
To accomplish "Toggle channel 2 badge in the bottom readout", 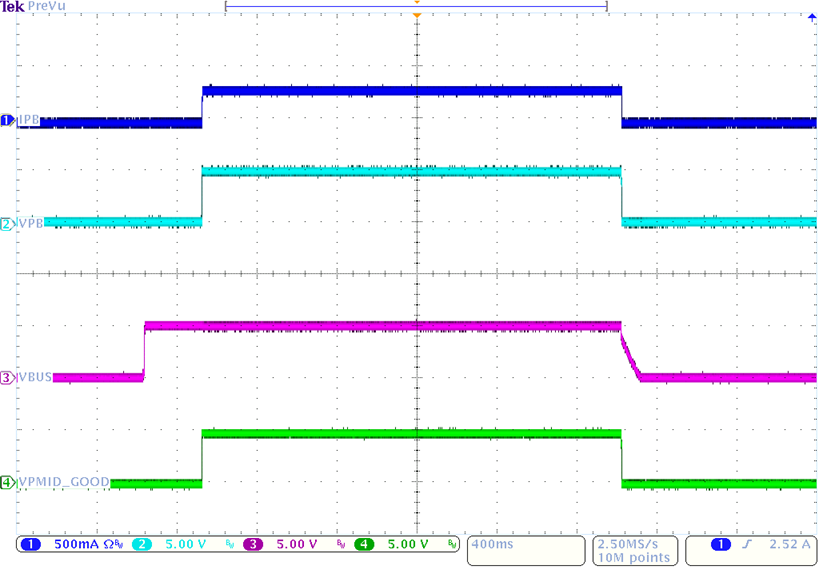I will (x=141, y=545).
